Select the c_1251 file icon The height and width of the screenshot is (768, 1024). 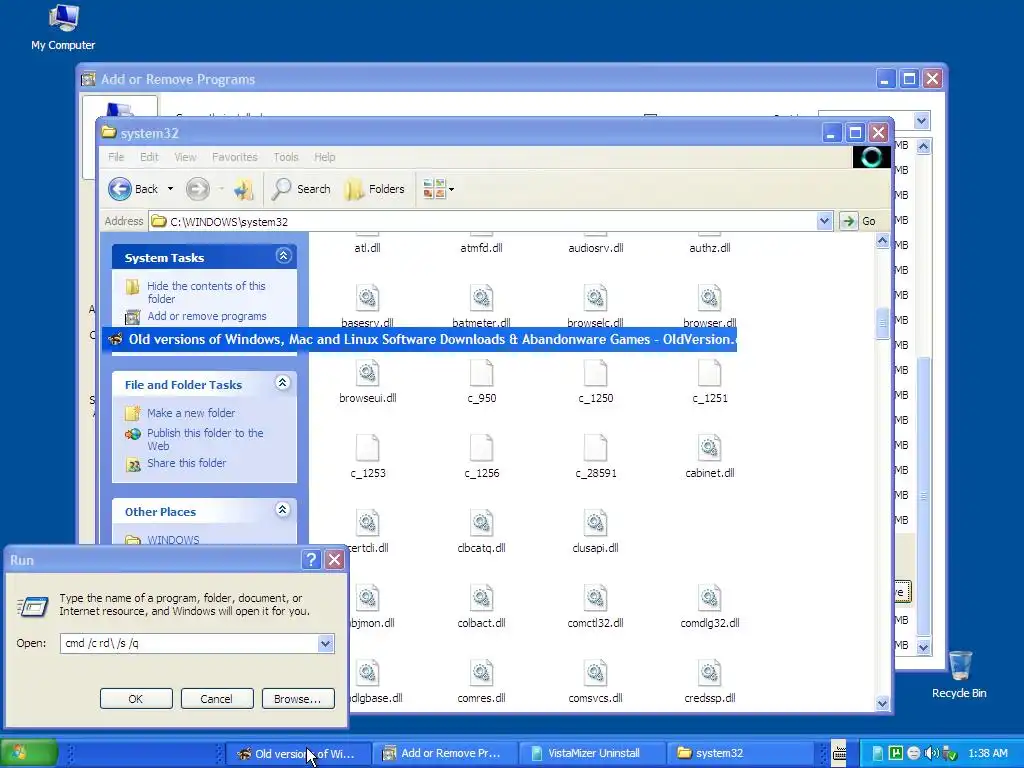709,374
